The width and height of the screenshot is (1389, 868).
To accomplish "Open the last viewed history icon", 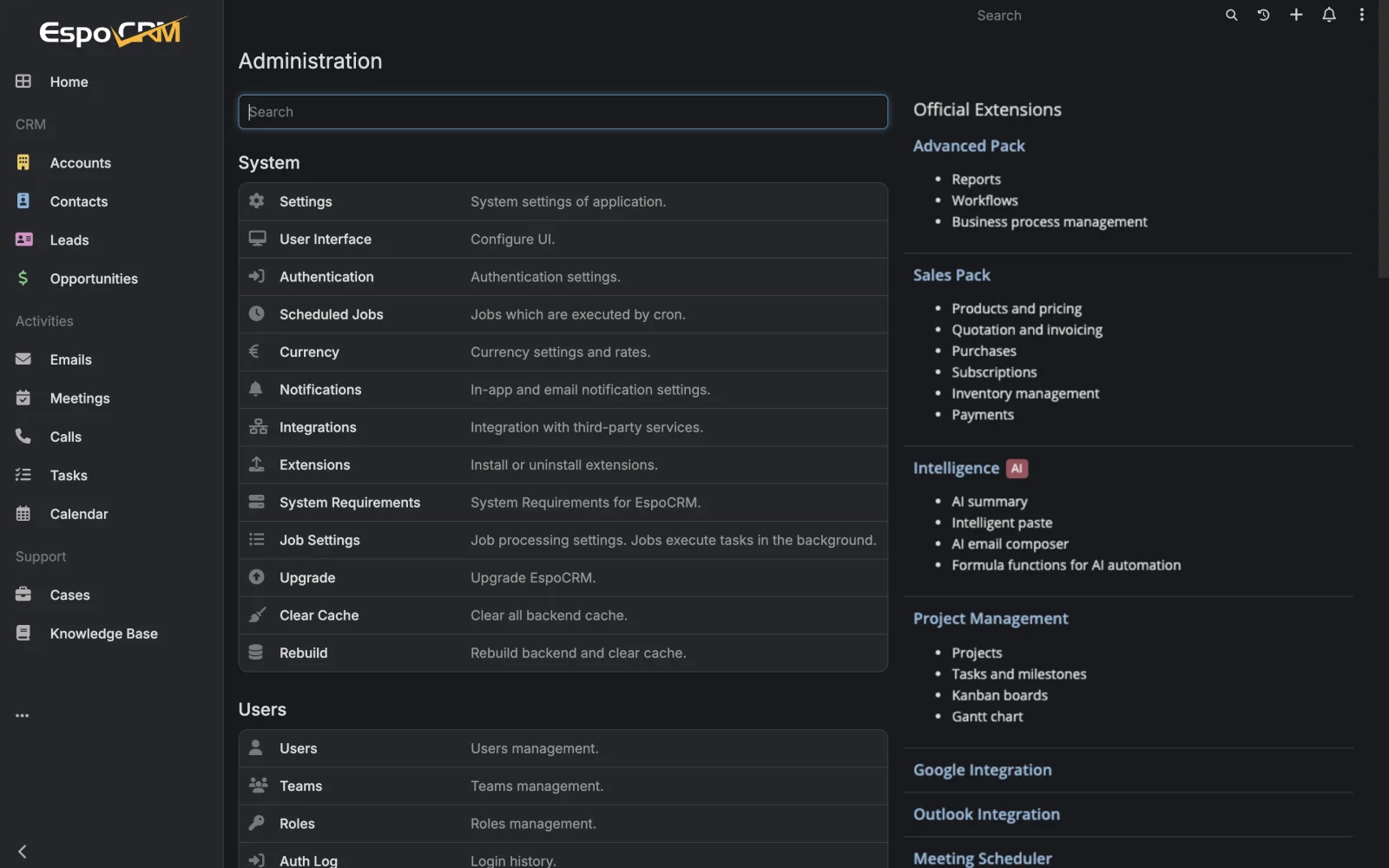I will tap(1263, 15).
